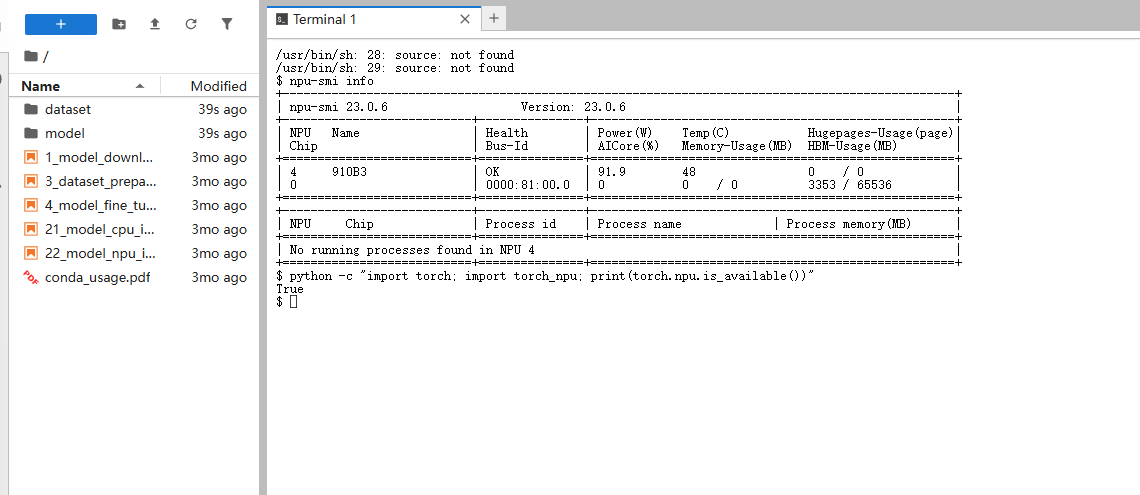1140x495 pixels.
Task: Click the '3mo ago' time for conda_usage.pdf
Action: tap(219, 278)
